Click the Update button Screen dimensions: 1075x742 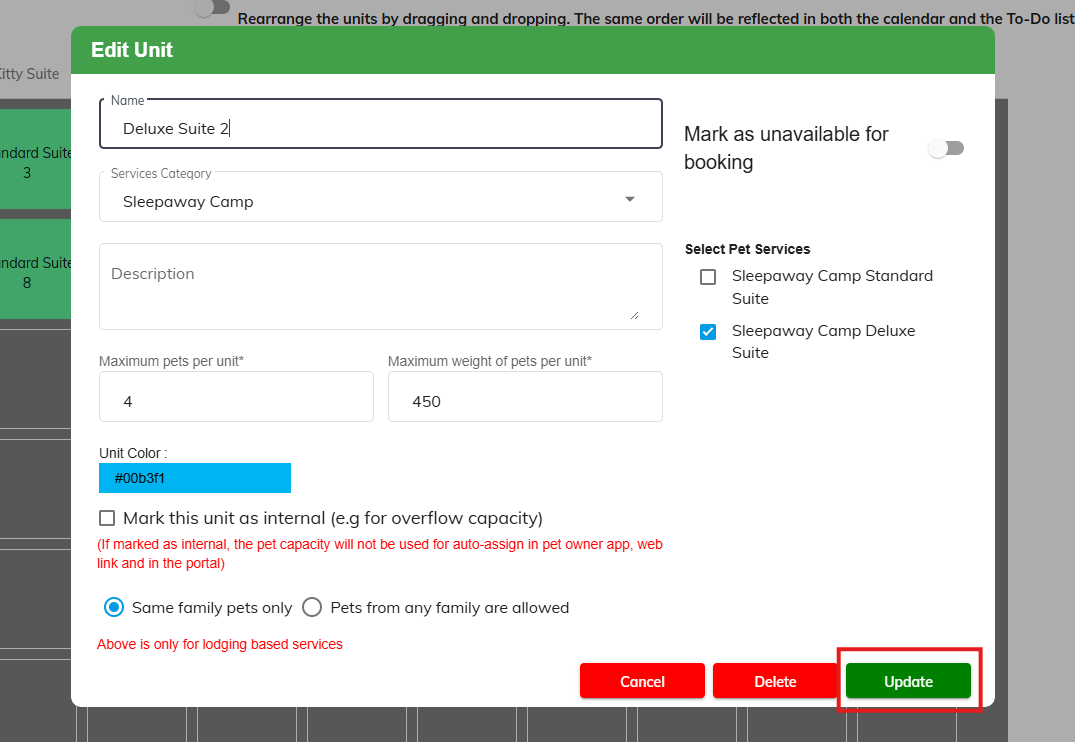[x=908, y=681]
